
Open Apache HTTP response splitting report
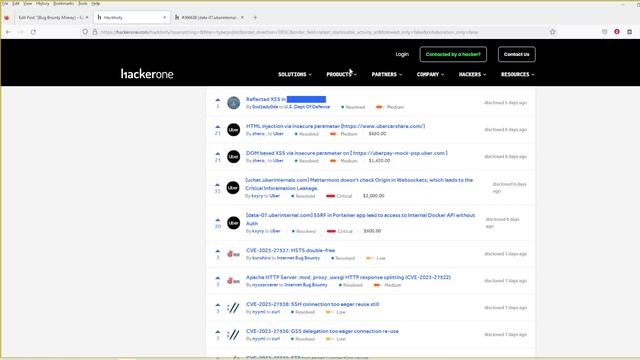point(348,277)
